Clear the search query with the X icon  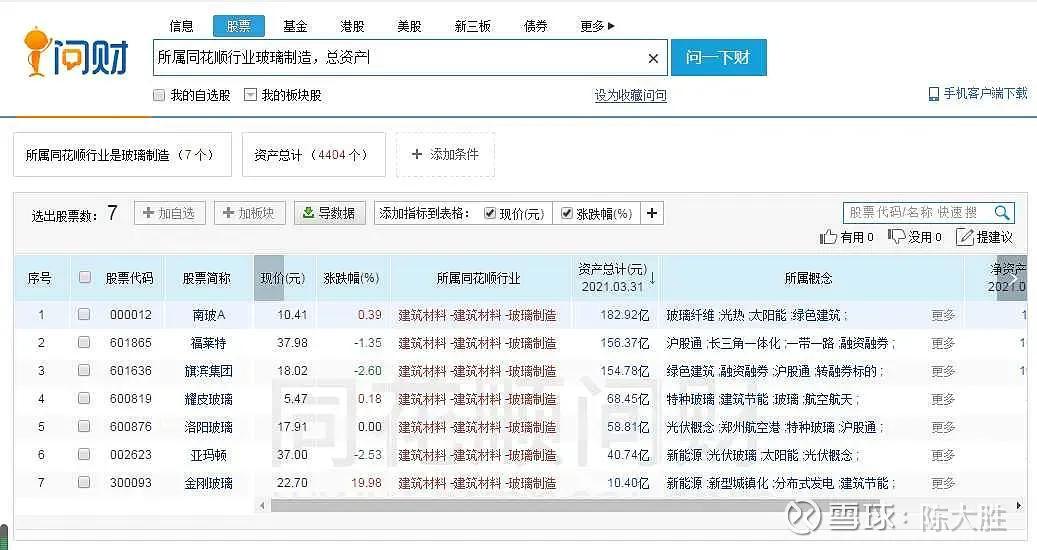[x=653, y=58]
